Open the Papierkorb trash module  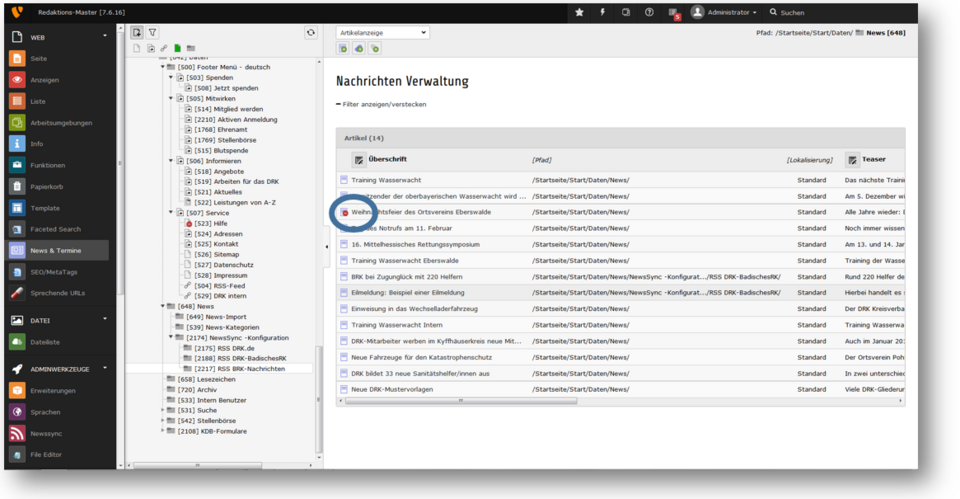[x=17, y=186]
